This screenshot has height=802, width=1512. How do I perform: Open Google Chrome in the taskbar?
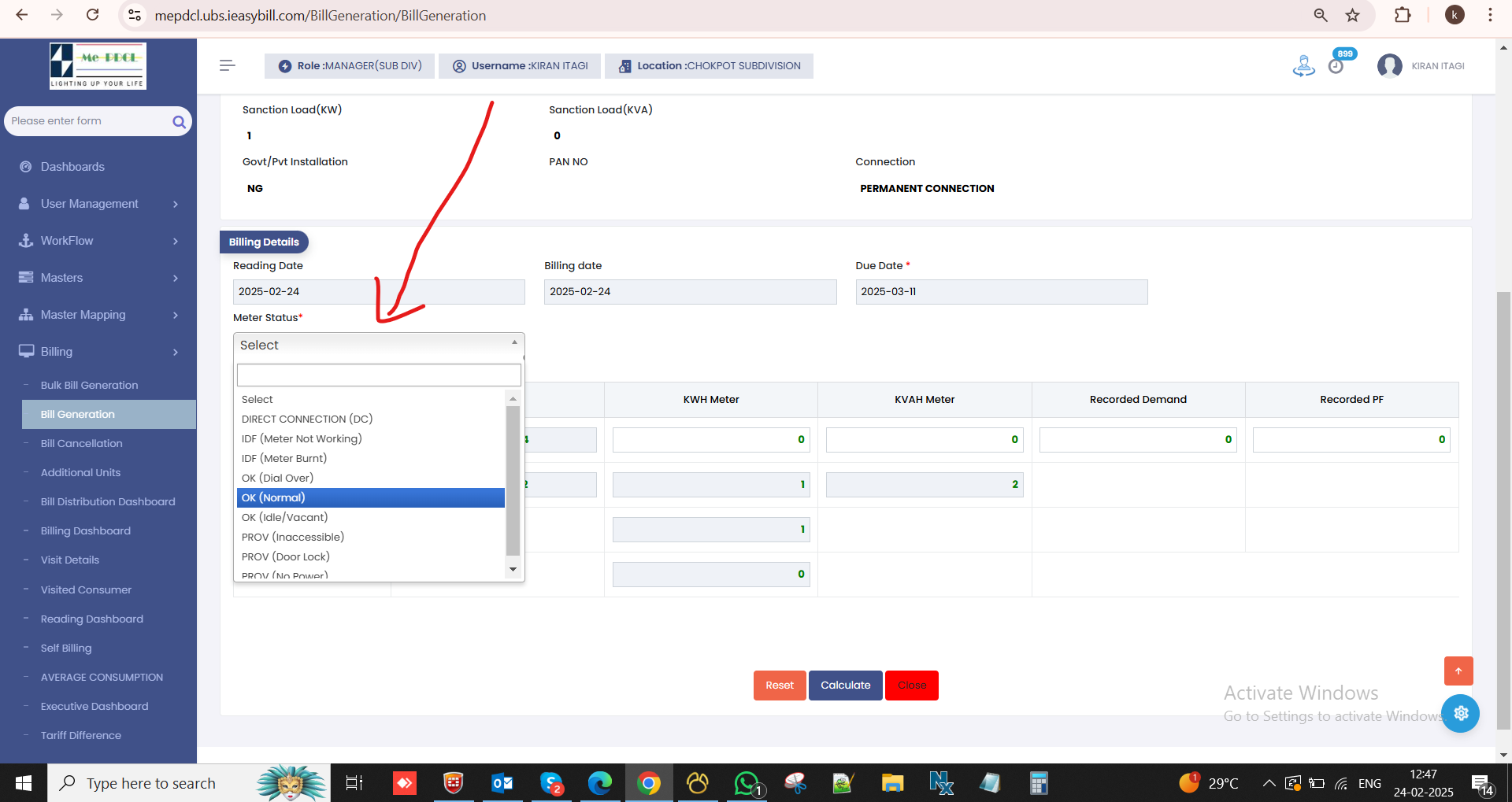[649, 783]
